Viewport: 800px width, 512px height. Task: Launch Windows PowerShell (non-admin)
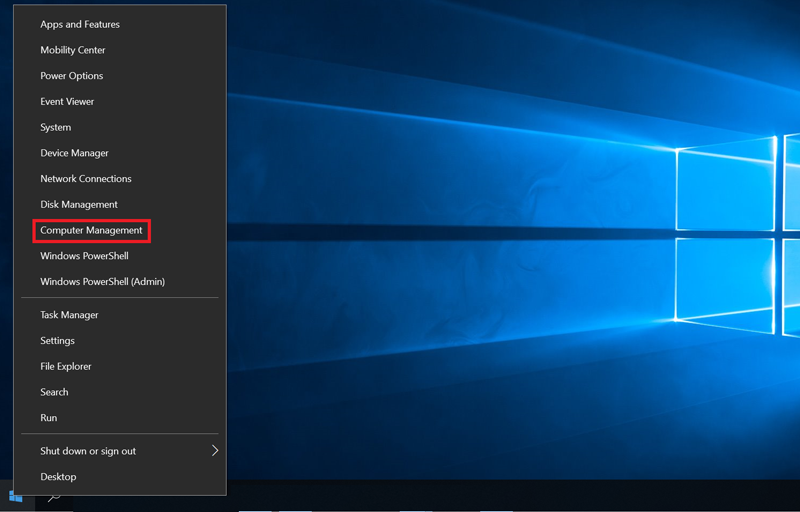point(120,256)
